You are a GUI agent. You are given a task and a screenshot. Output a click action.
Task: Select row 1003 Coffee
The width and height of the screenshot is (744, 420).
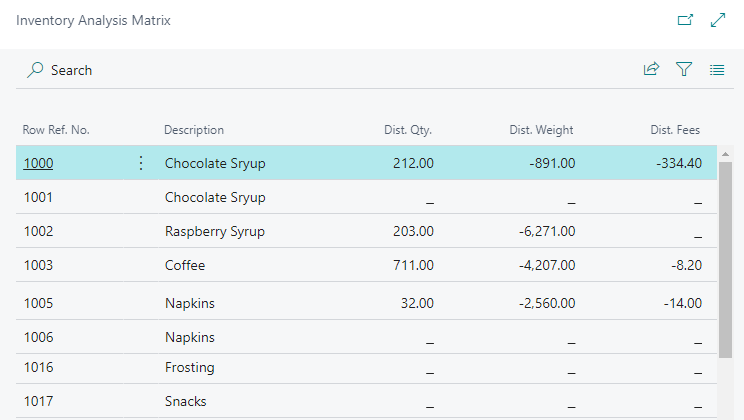tap(185, 265)
